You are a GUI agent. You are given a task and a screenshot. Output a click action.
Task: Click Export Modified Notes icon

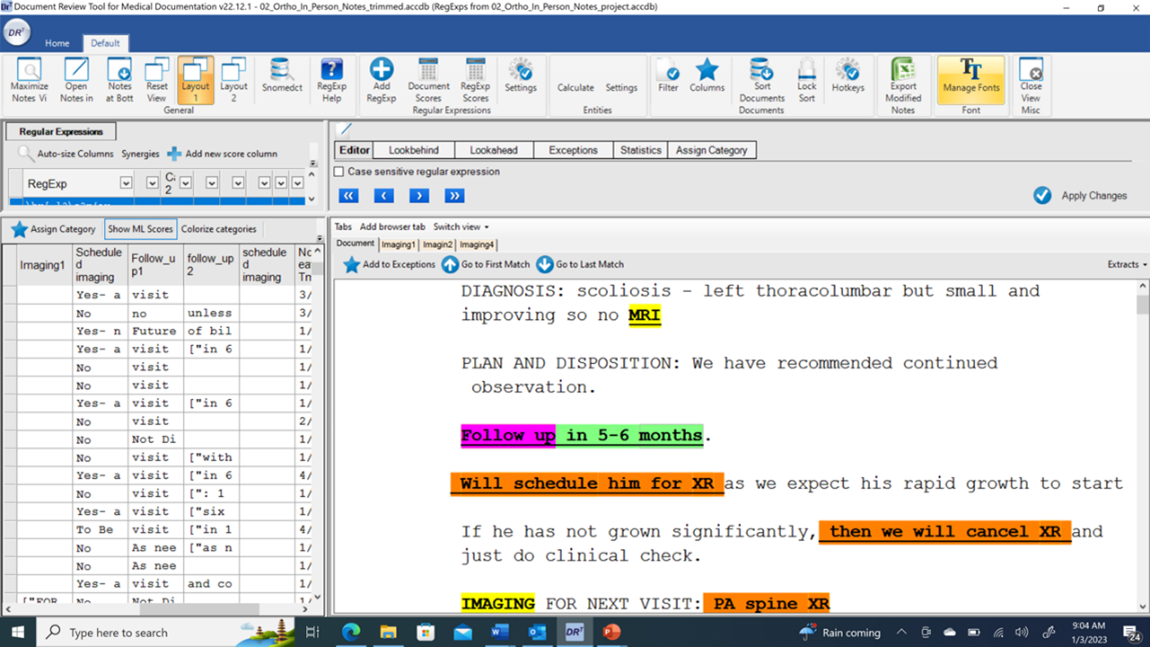903,70
